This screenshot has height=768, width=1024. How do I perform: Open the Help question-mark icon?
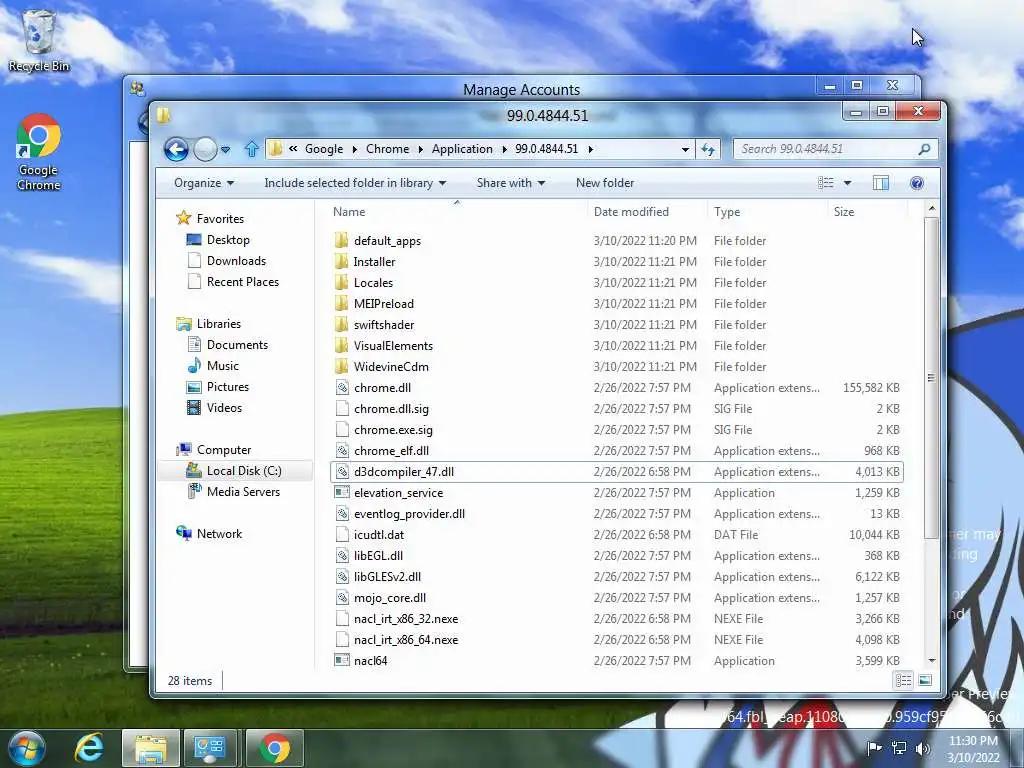(x=917, y=183)
